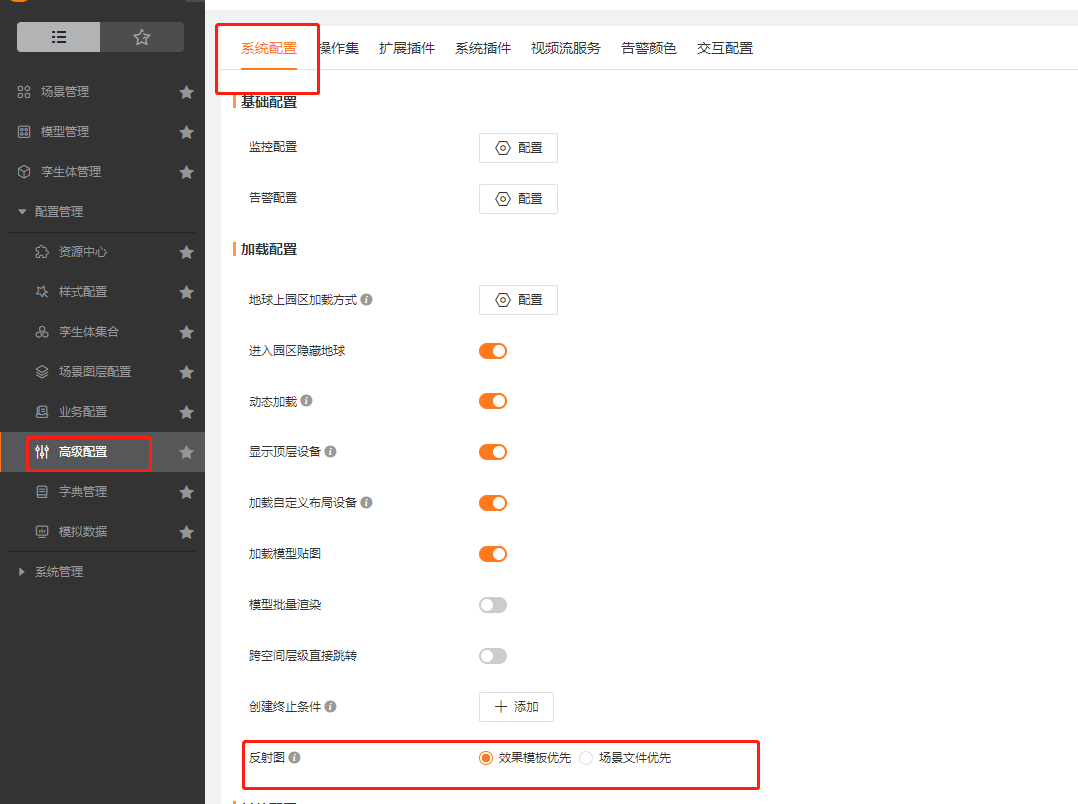The height and width of the screenshot is (804, 1078).
Task: Open 样式配置 in the sidebar
Action: click(x=82, y=292)
